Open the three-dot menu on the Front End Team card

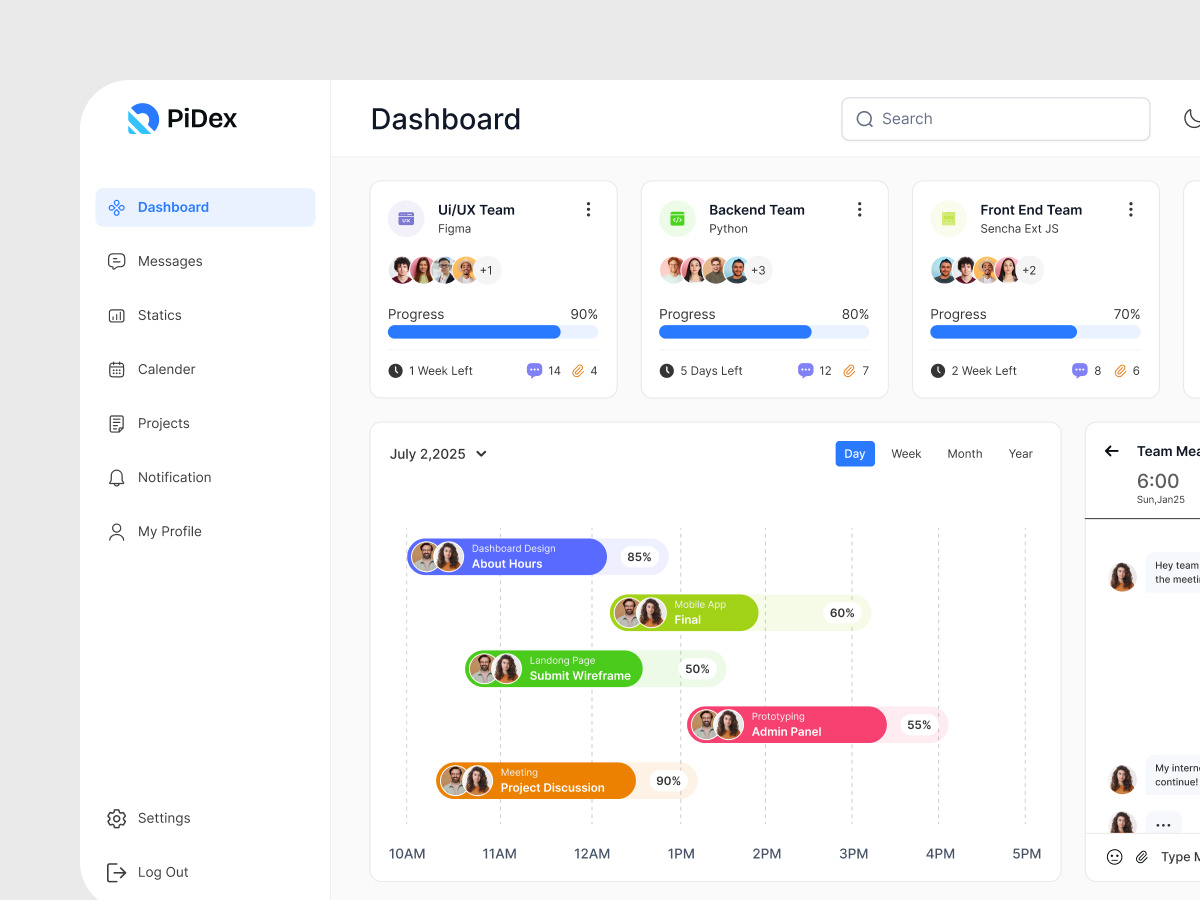pos(1131,209)
